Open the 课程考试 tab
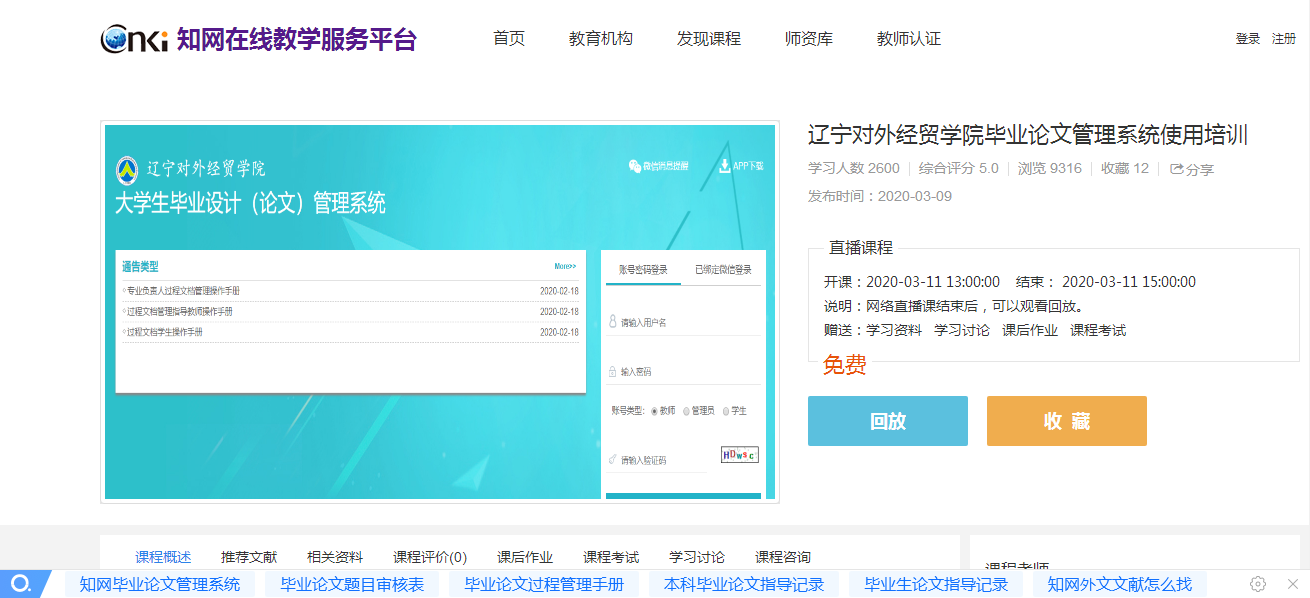Viewport: 1310px width, 598px height. click(611, 557)
